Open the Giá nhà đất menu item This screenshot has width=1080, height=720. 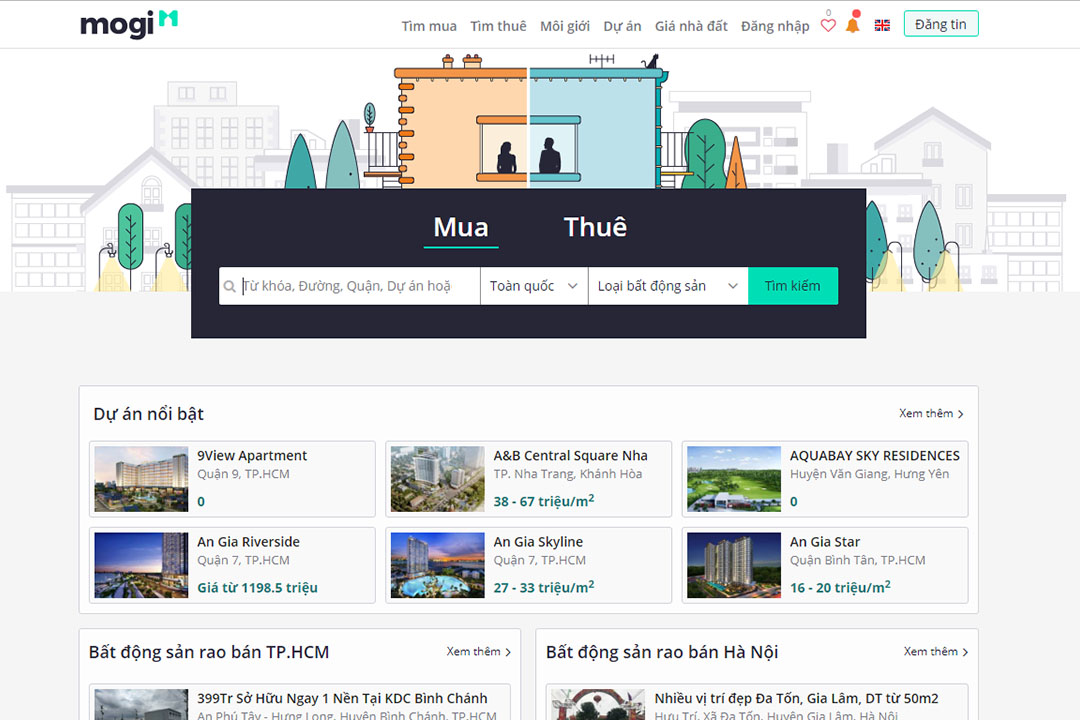click(x=691, y=26)
